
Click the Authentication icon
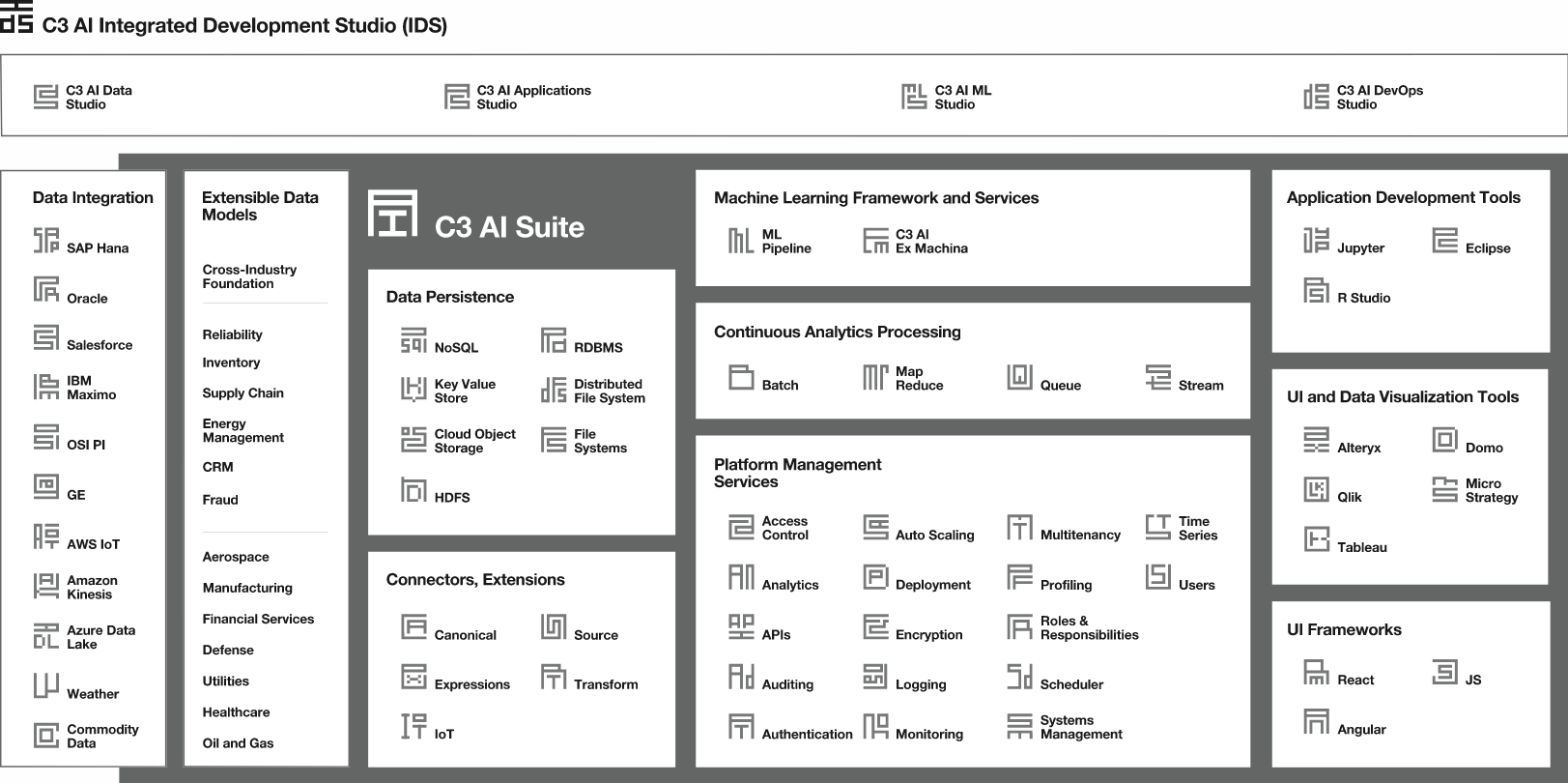tap(741, 726)
